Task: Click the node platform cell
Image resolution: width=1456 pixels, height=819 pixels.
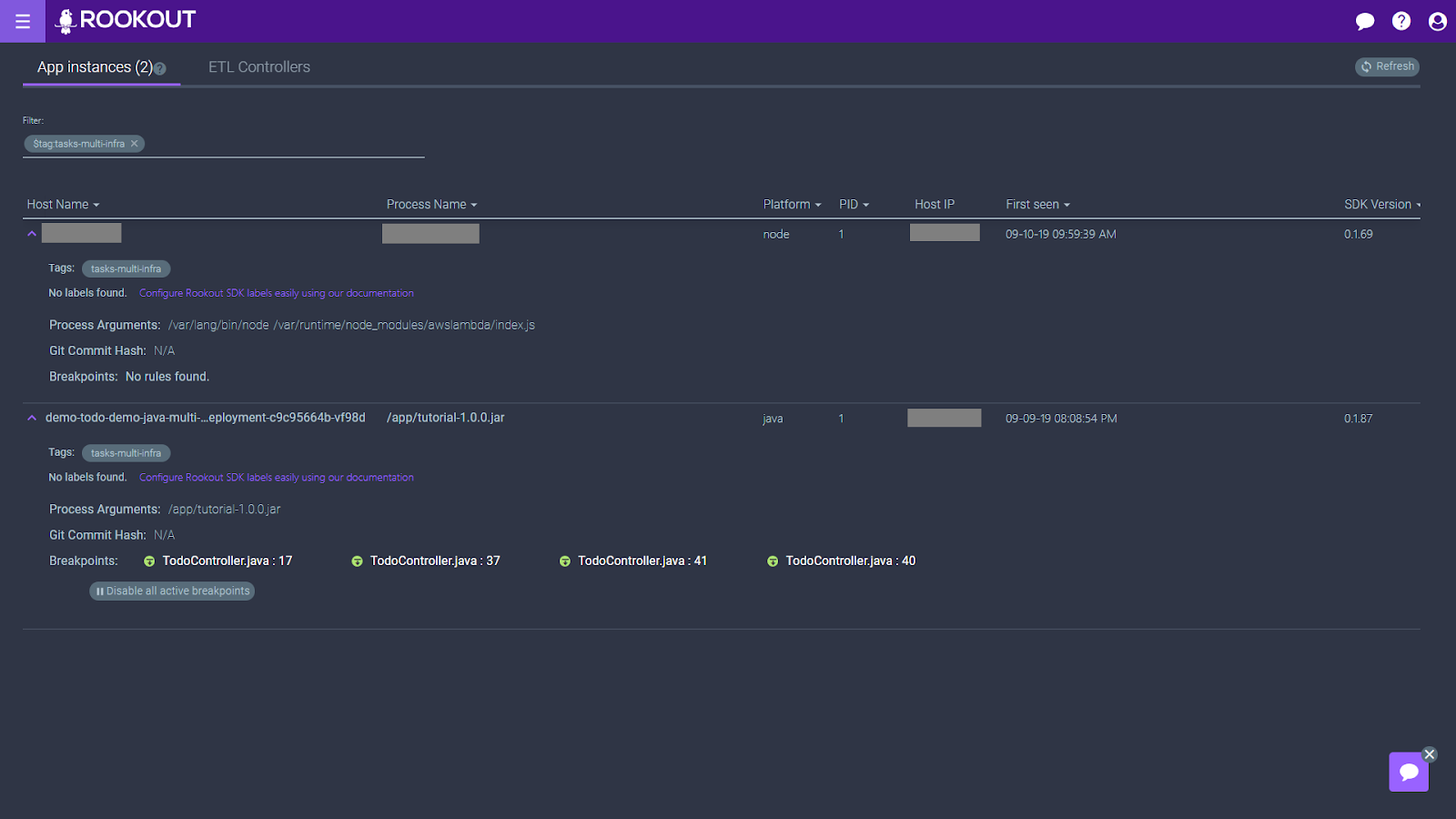Action: tap(776, 234)
